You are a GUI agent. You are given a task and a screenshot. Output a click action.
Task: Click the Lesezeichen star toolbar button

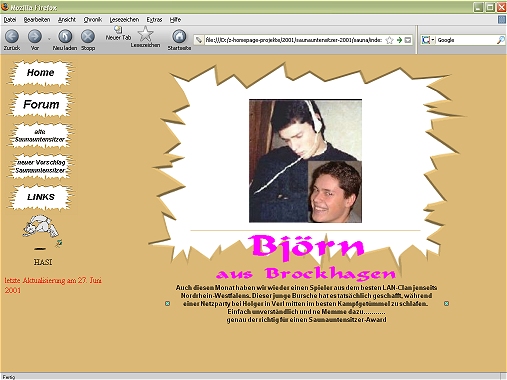click(145, 37)
